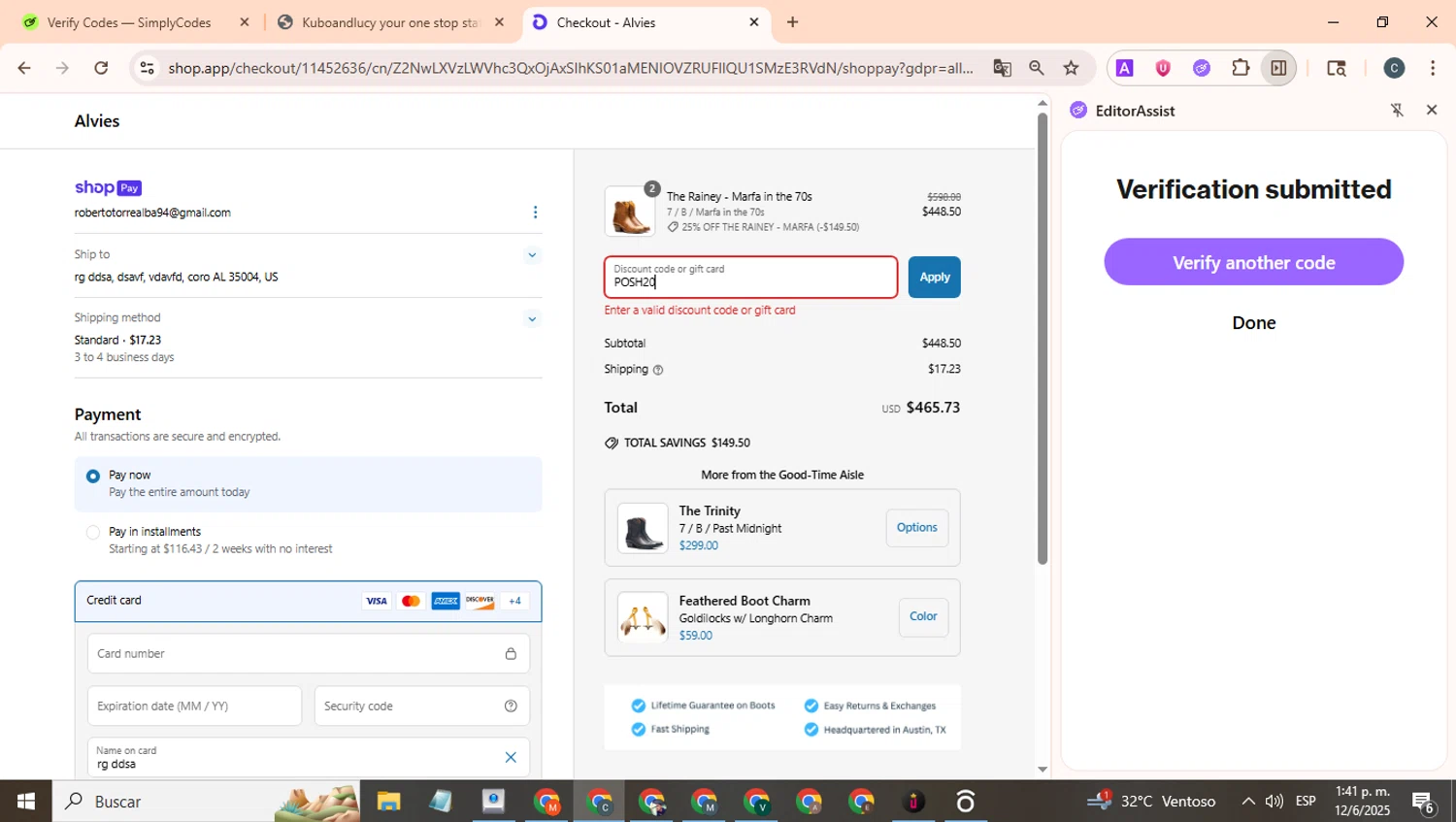Open the Windows Start menu
Screen dimensions: 1456x822
coord(26,802)
